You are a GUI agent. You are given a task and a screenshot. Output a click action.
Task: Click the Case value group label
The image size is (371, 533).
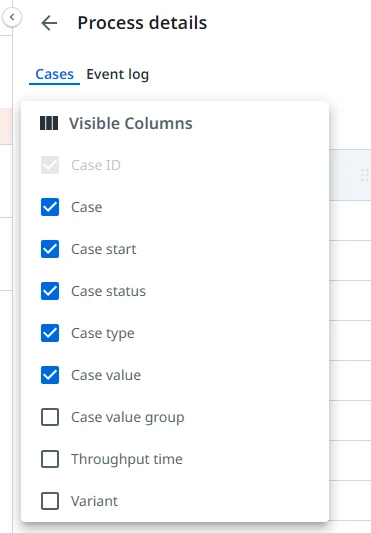(x=128, y=417)
